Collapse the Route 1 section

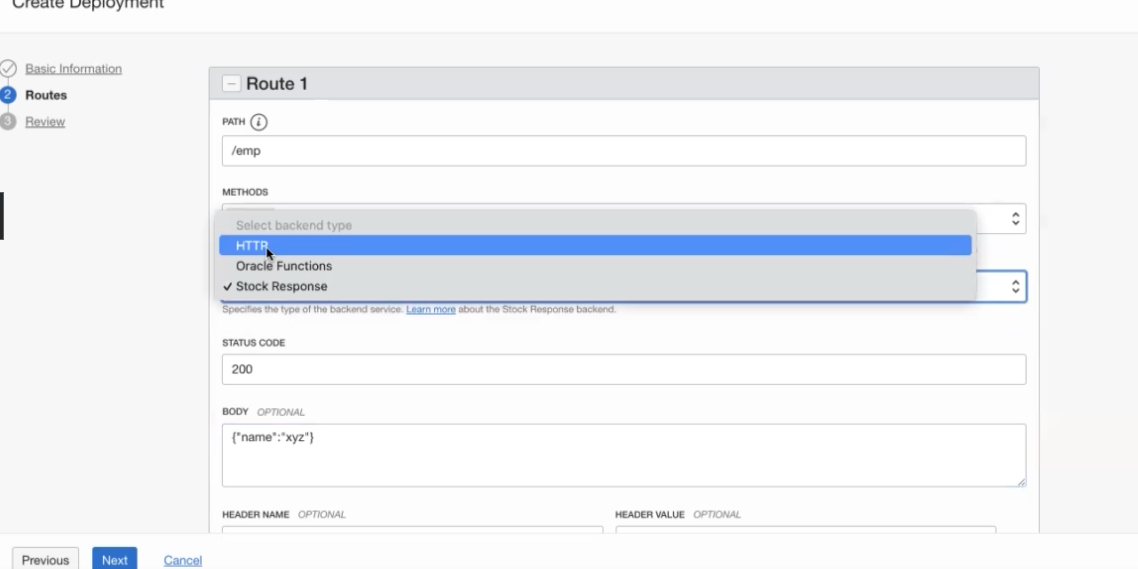click(x=232, y=84)
